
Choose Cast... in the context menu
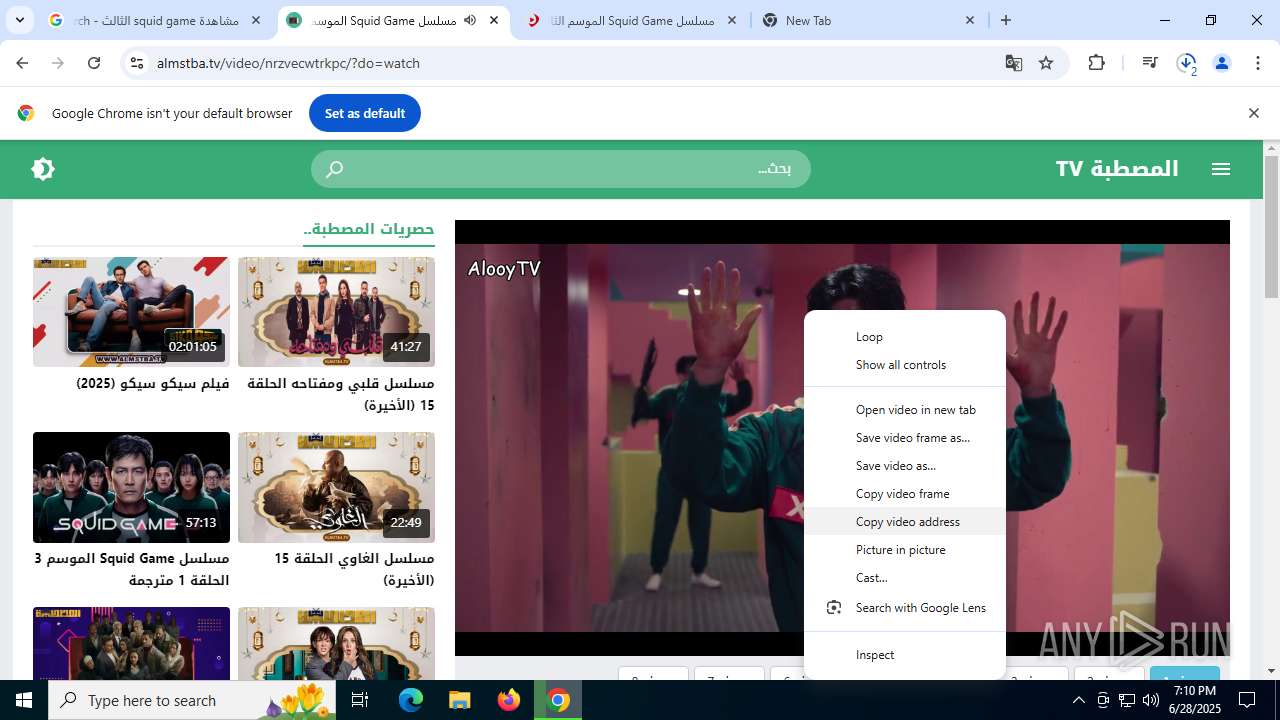point(905,578)
